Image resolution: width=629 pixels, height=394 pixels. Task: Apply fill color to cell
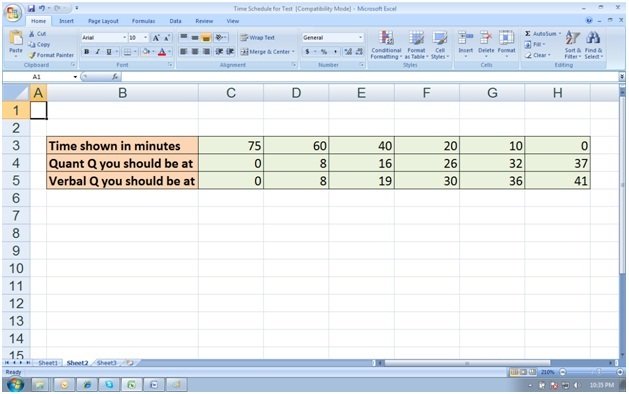click(146, 52)
